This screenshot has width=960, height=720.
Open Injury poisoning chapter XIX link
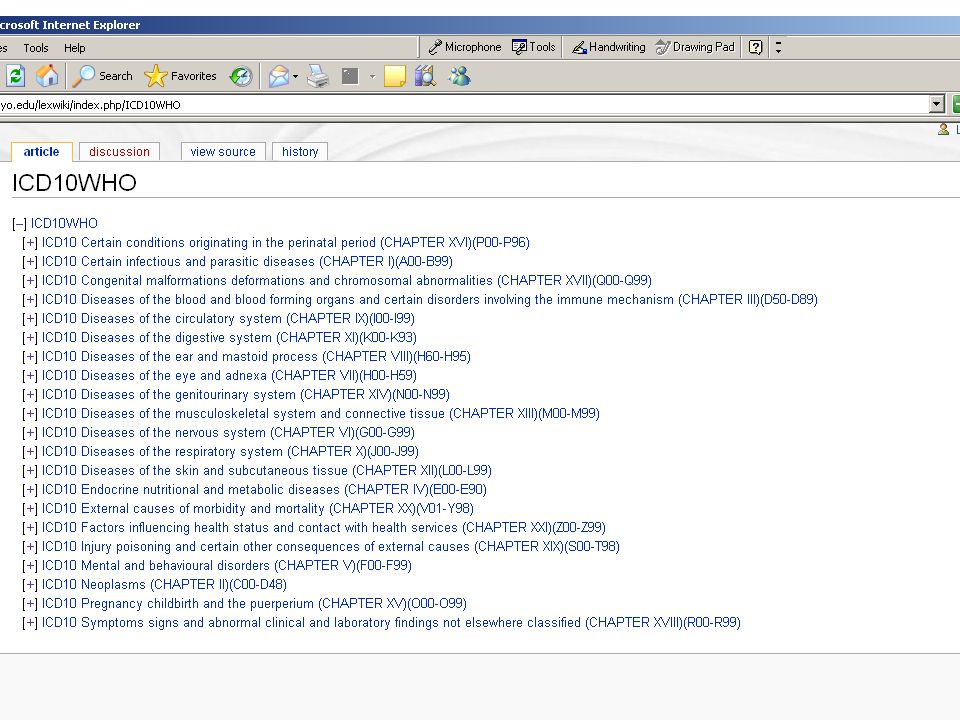[331, 547]
